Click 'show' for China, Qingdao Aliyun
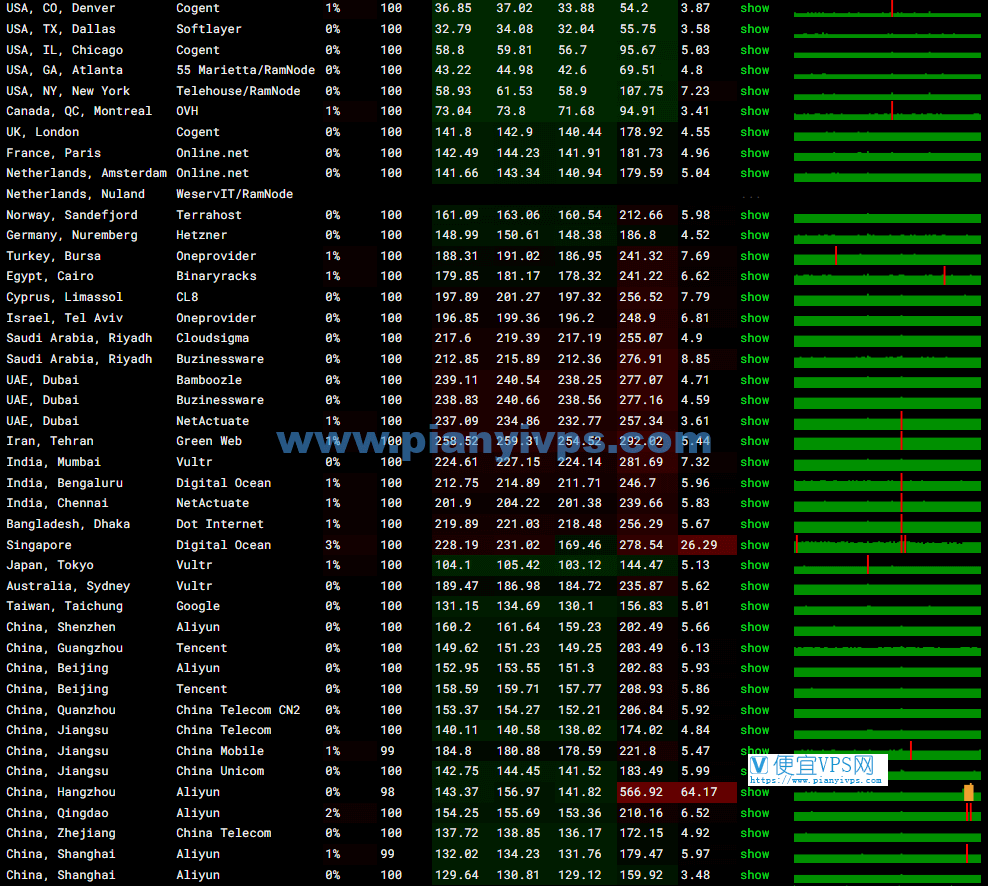Screen dimensions: 988x886 [x=754, y=813]
